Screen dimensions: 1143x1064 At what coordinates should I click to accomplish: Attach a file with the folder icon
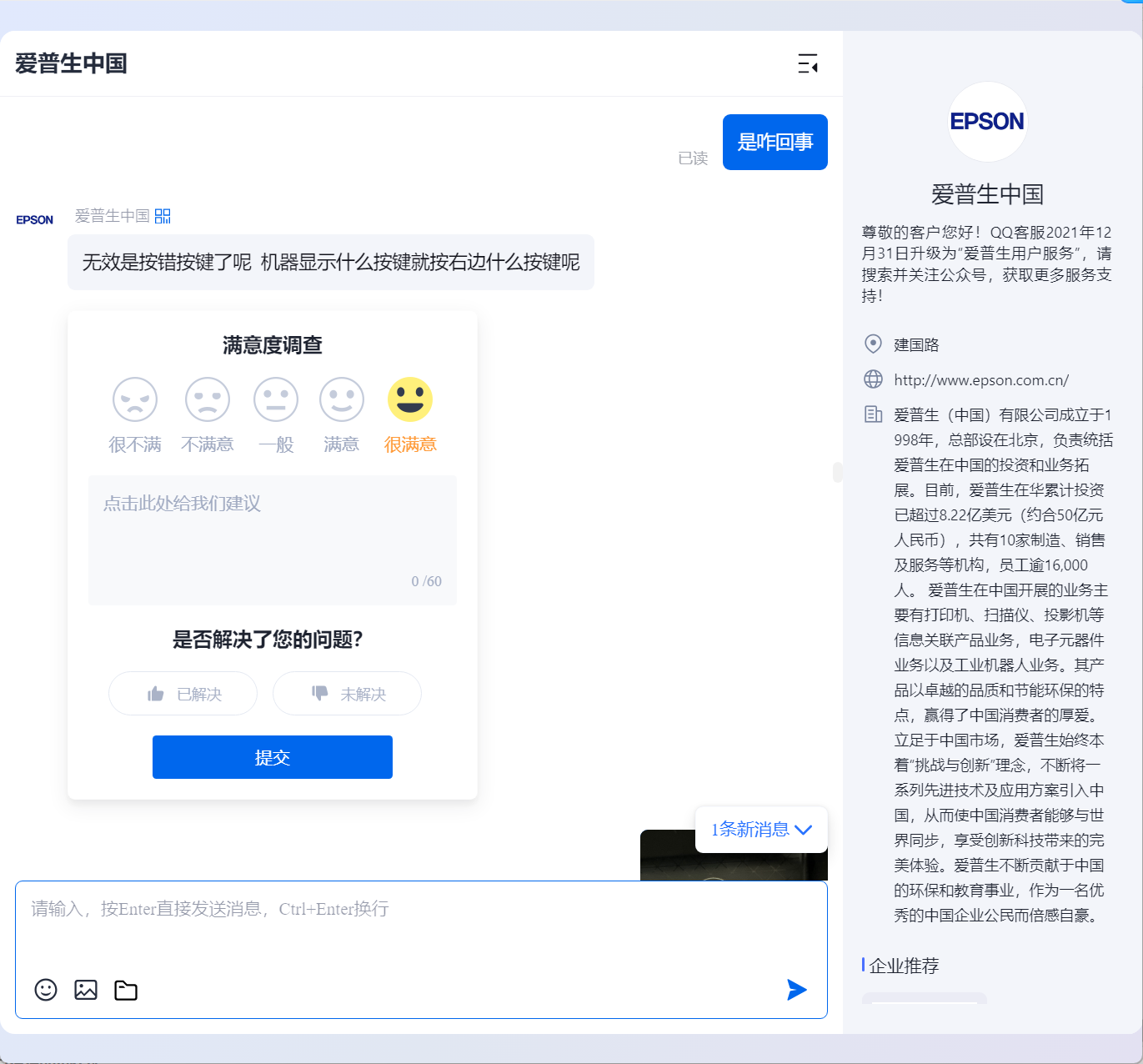click(x=126, y=990)
